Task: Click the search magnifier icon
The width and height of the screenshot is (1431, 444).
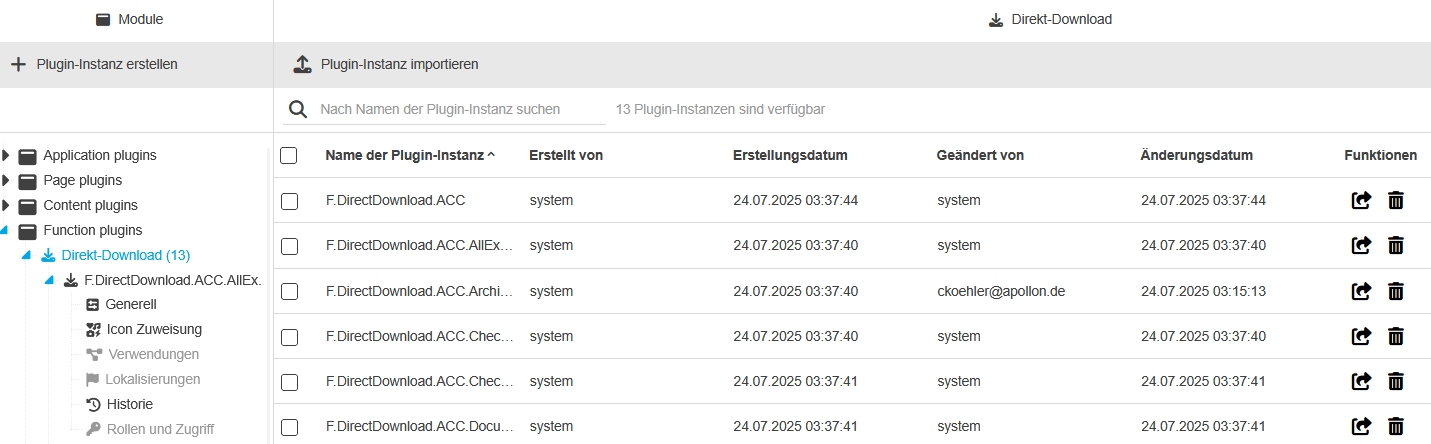Action: click(x=297, y=109)
